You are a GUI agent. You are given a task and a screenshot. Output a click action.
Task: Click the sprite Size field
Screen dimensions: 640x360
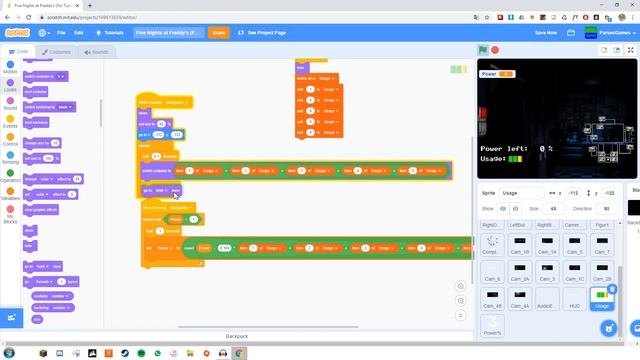(x=553, y=209)
